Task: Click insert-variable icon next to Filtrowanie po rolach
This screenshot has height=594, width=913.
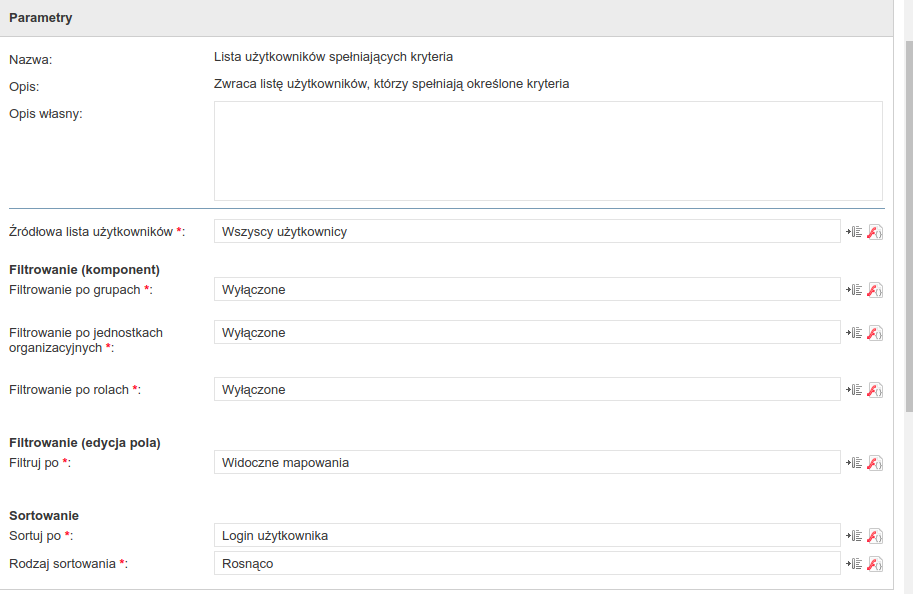Action: 854,390
